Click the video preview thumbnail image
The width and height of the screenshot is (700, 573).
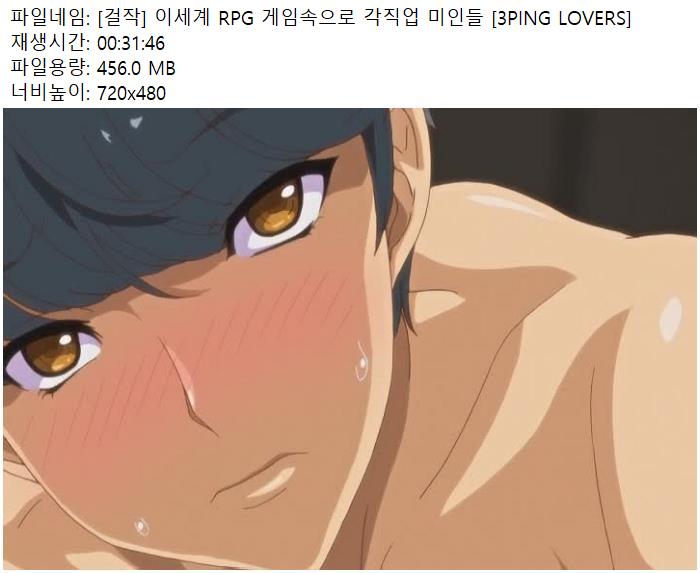[350, 339]
